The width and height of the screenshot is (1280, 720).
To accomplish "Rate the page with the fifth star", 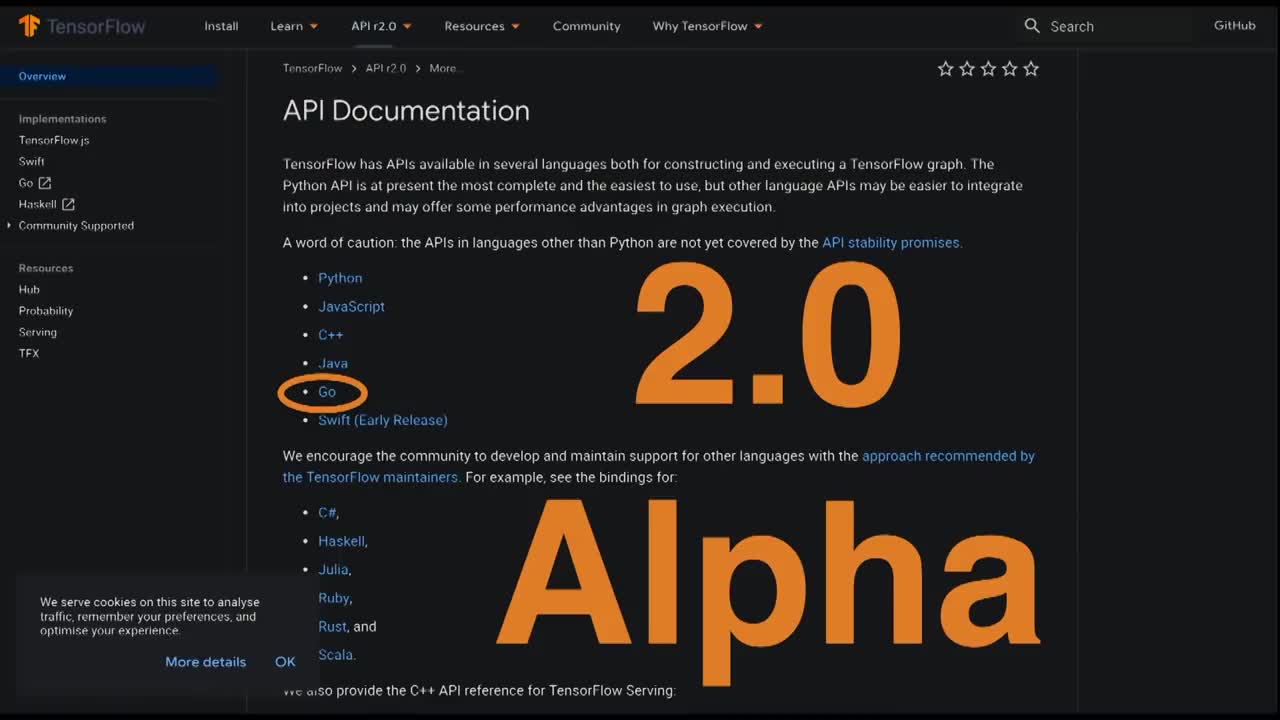I will tap(1031, 69).
